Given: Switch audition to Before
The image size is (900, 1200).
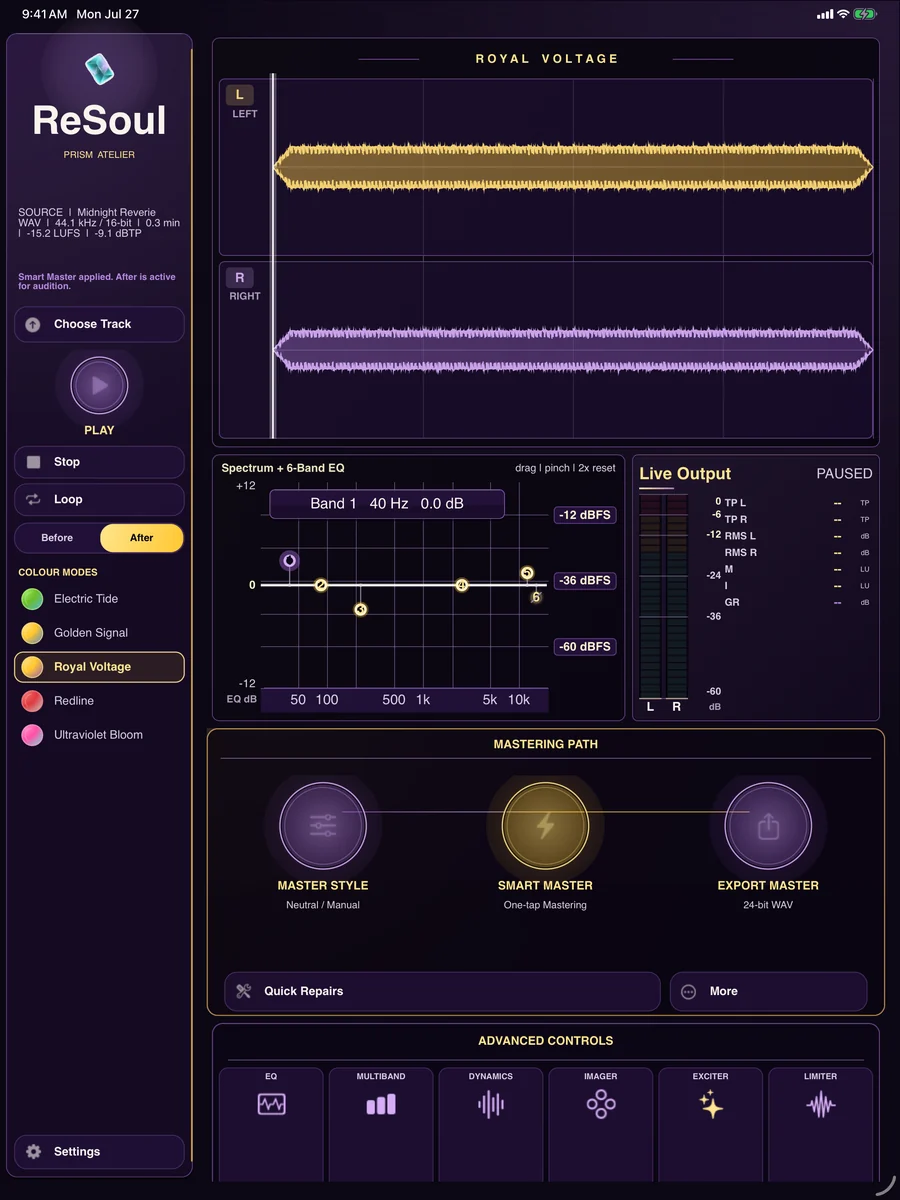Looking at the screenshot, I should pyautogui.click(x=57, y=538).
